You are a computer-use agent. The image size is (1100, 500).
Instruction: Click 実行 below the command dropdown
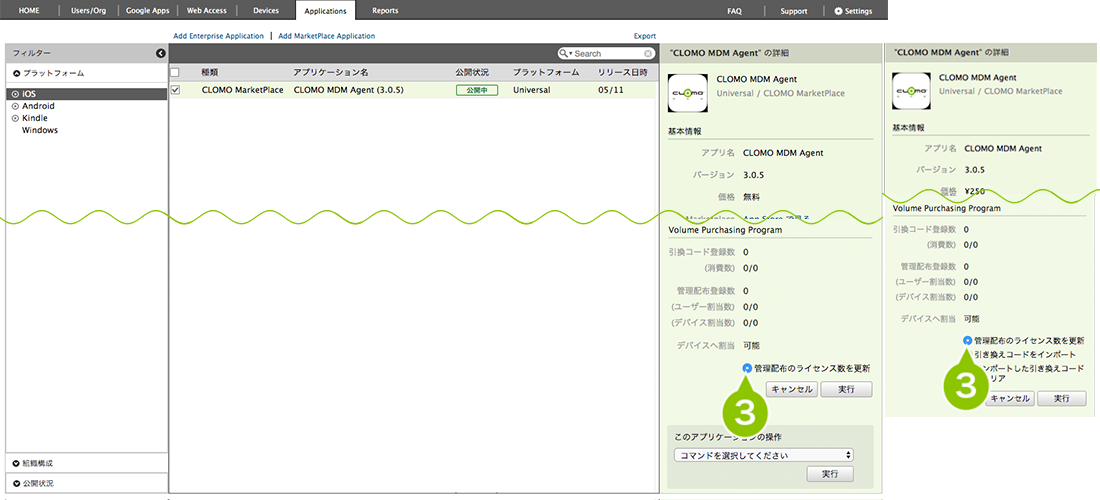[x=830, y=474]
